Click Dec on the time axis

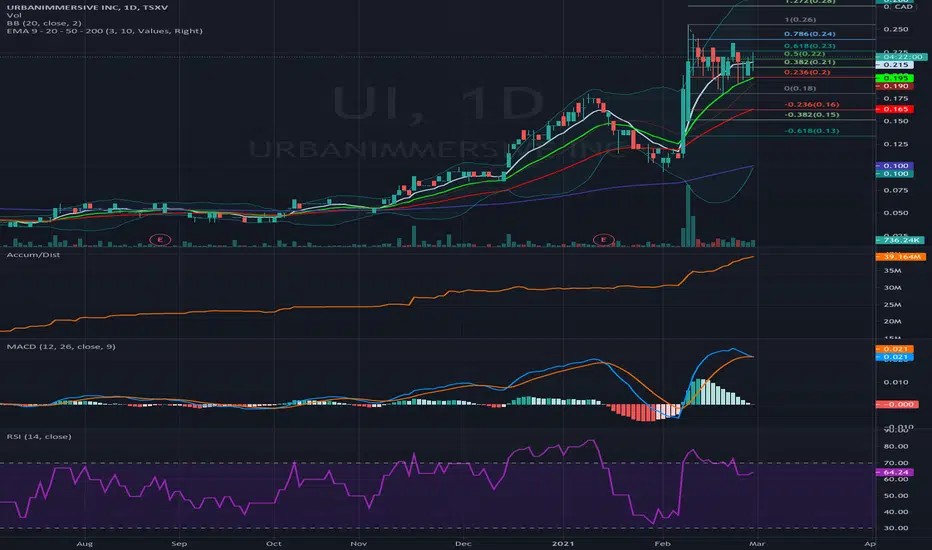click(x=463, y=543)
